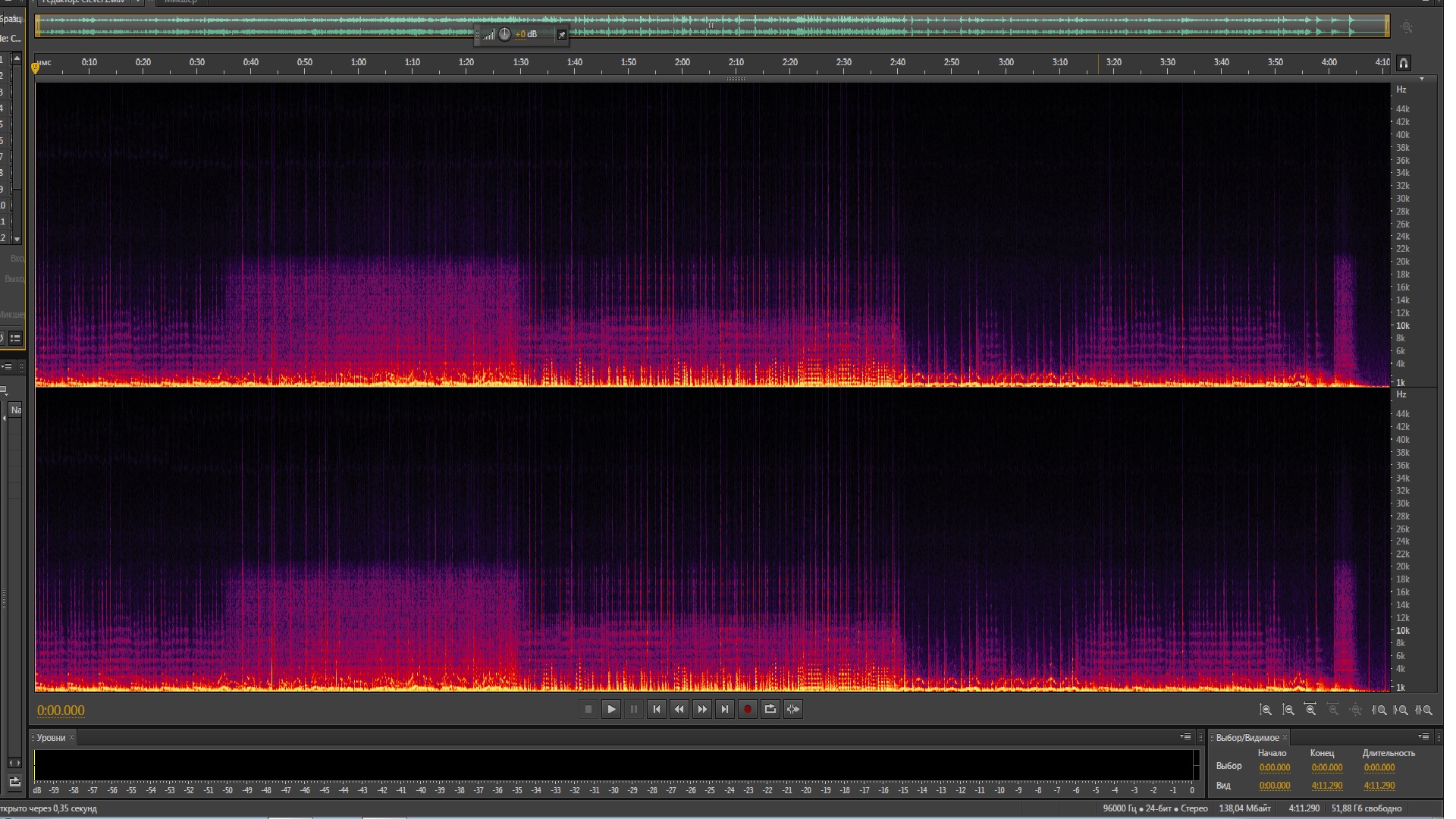Viewport: 1456px width, 819px height.
Task: Pin the floating volume HUD
Action: pyautogui.click(x=562, y=35)
